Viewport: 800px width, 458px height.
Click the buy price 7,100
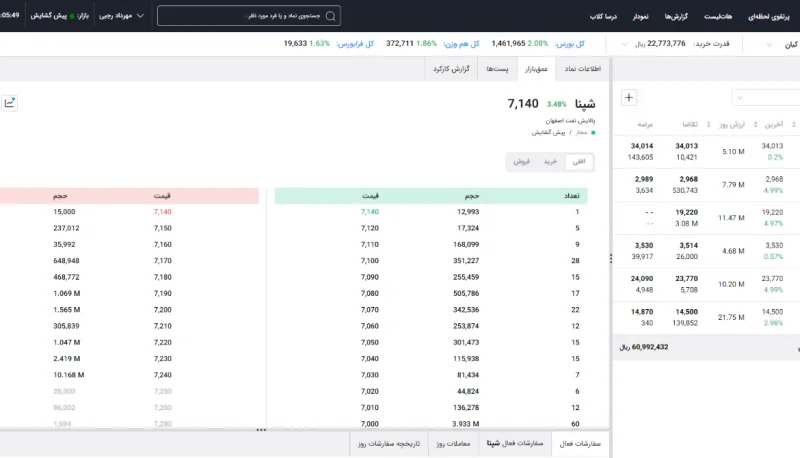[x=370, y=261]
